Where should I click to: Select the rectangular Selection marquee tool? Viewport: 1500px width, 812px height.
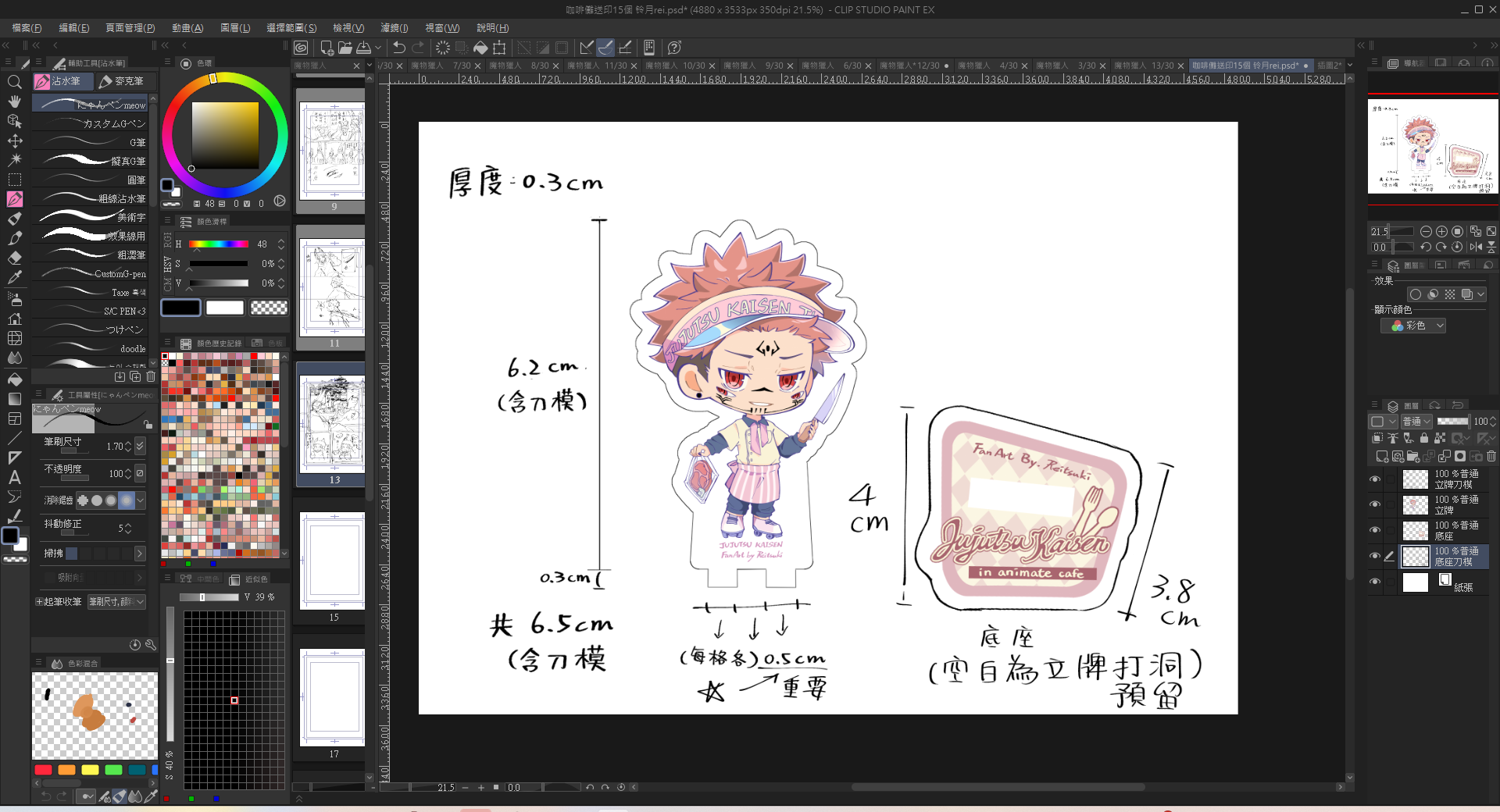click(14, 180)
